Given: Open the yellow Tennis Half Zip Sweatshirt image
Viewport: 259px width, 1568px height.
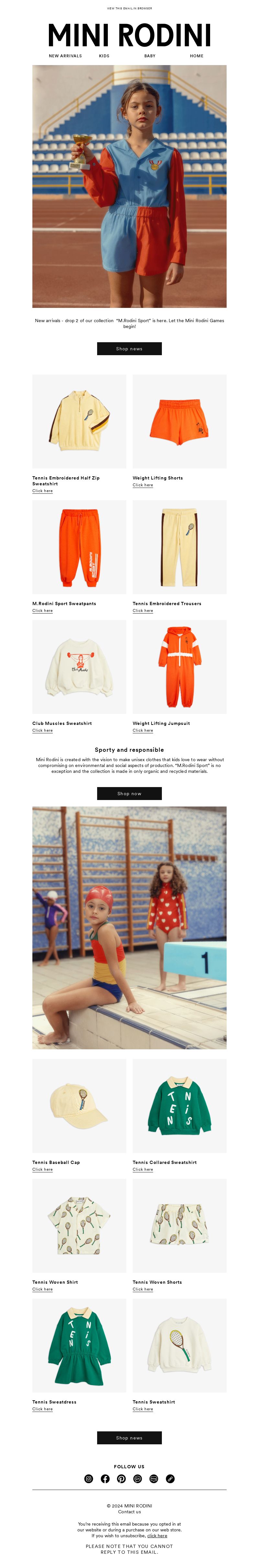Looking at the screenshot, I should click(79, 421).
